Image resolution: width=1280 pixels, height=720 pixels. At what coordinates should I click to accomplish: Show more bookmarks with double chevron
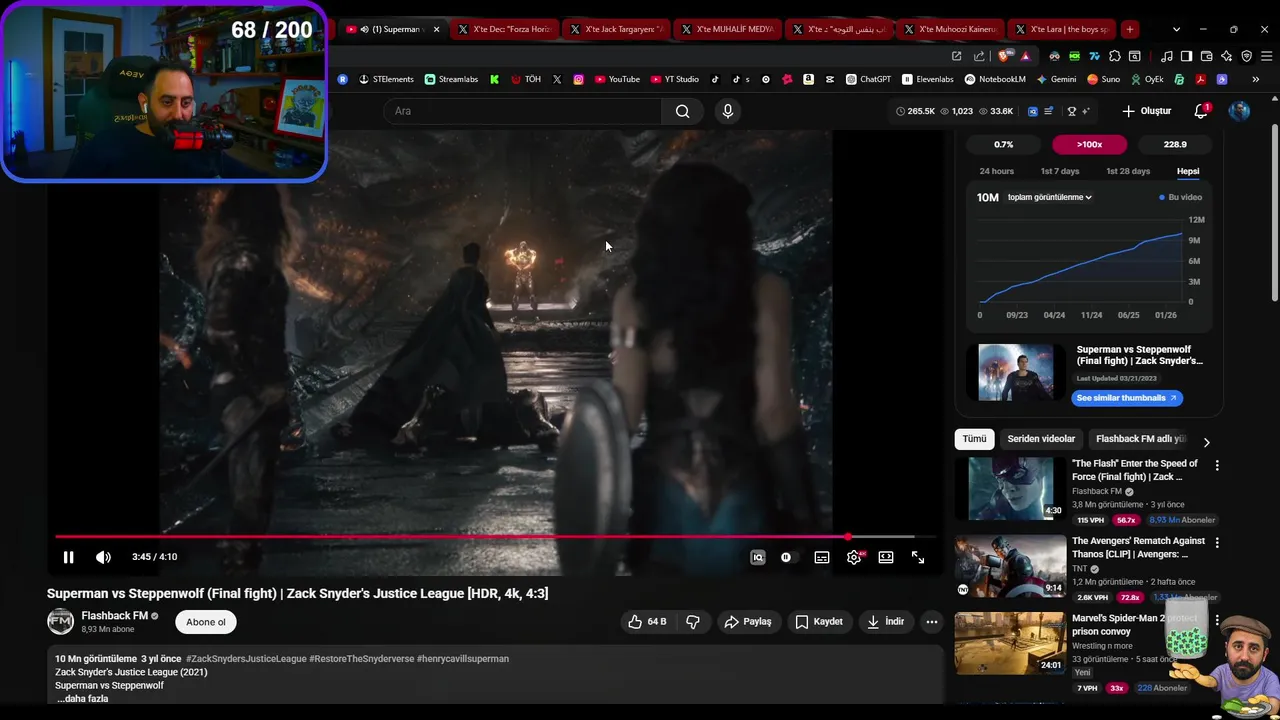pos(1255,79)
